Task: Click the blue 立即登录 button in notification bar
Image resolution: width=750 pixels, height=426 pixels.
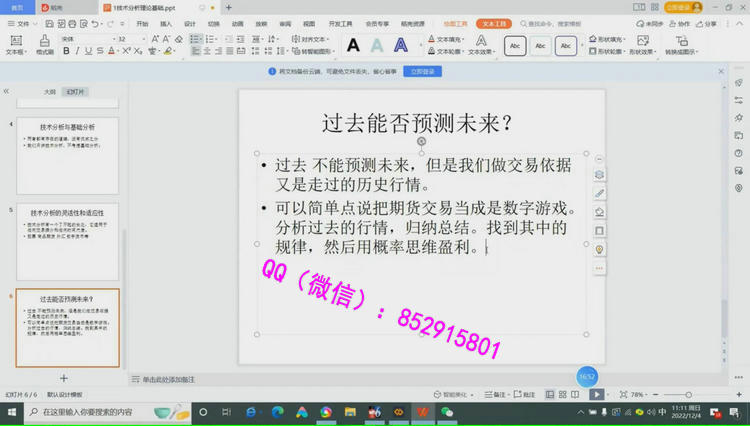Action: [422, 72]
